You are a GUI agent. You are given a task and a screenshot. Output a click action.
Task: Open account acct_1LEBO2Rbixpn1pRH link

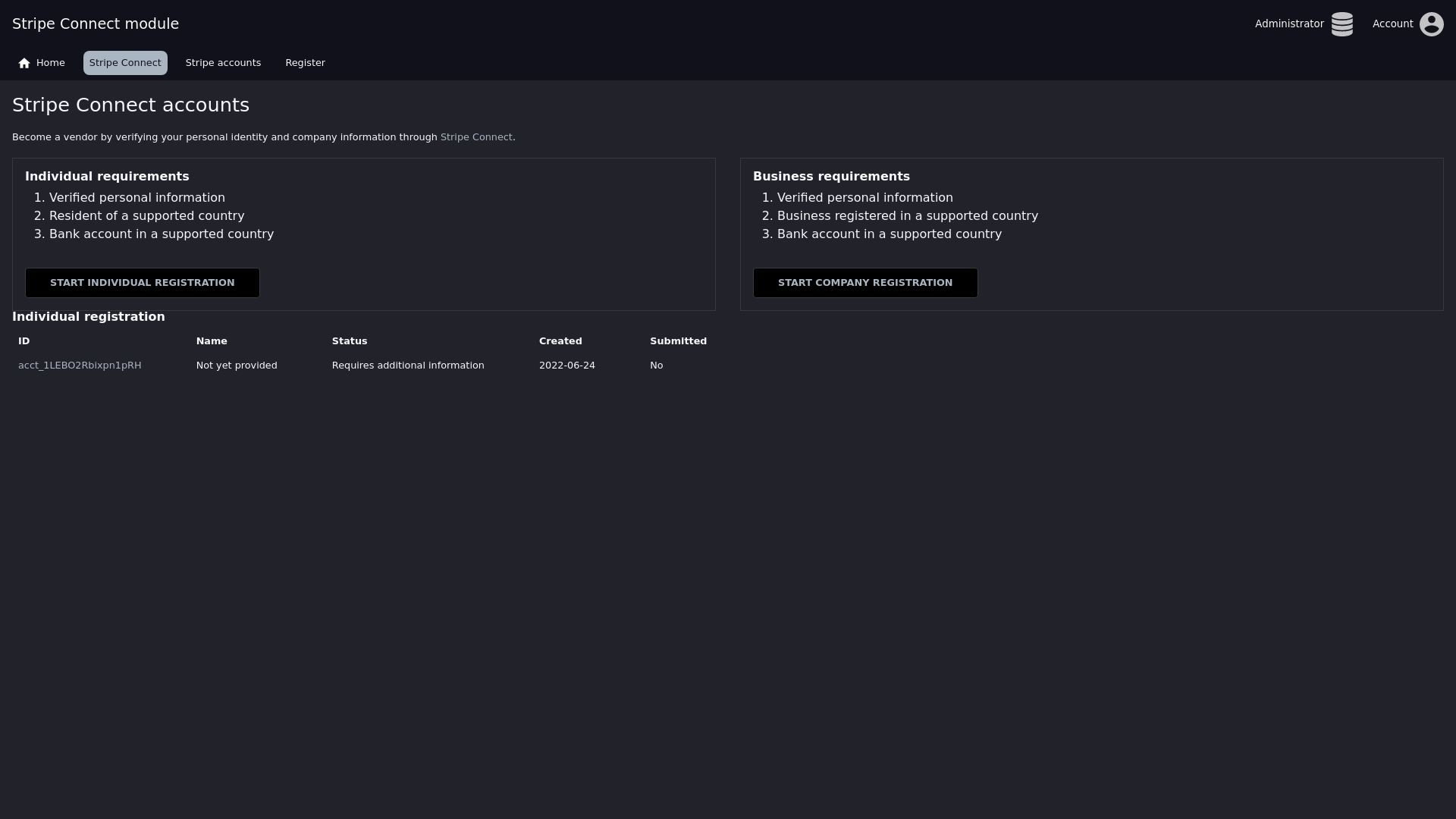tap(80, 366)
